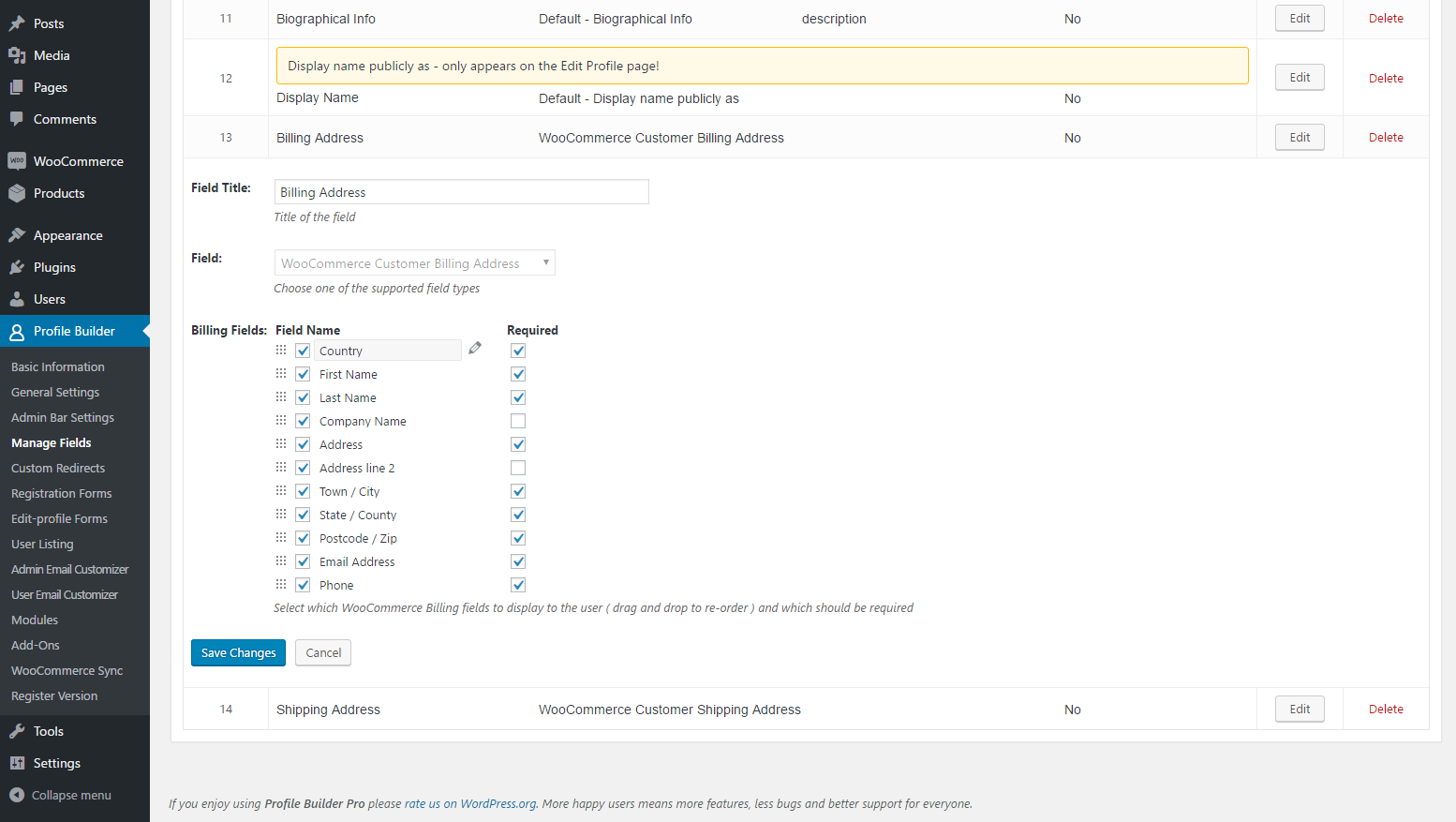The image size is (1456, 822).
Task: Click Edit for Biographical Info row
Action: 1300,18
